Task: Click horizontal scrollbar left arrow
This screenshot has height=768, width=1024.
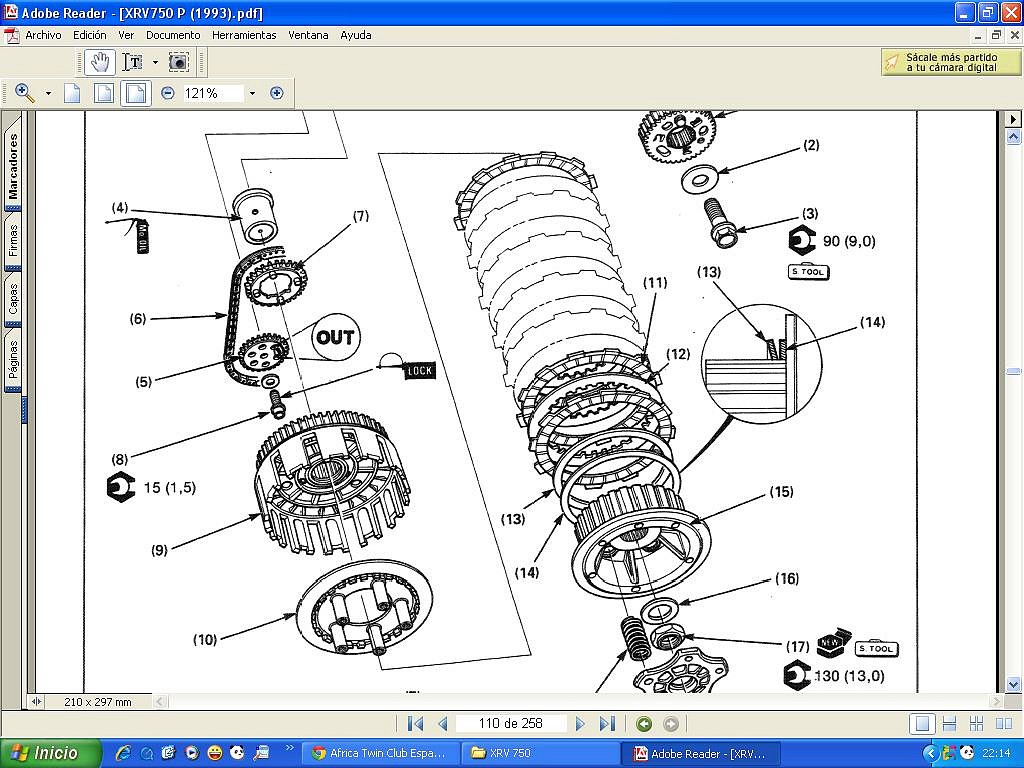Action: [x=160, y=701]
